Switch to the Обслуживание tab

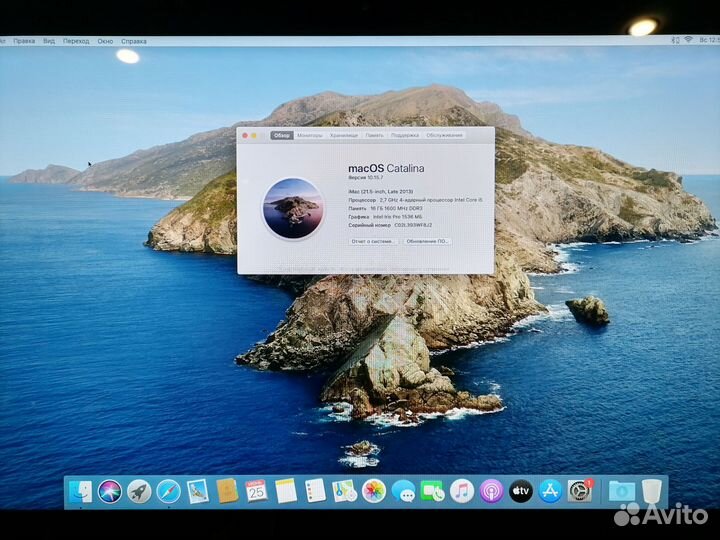tap(444, 135)
